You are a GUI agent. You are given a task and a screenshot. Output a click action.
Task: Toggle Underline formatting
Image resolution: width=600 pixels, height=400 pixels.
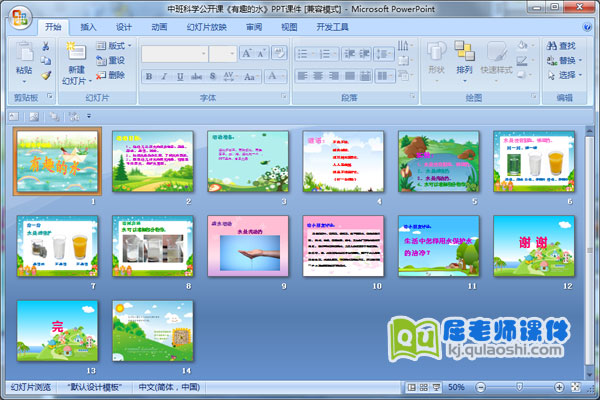coord(180,77)
